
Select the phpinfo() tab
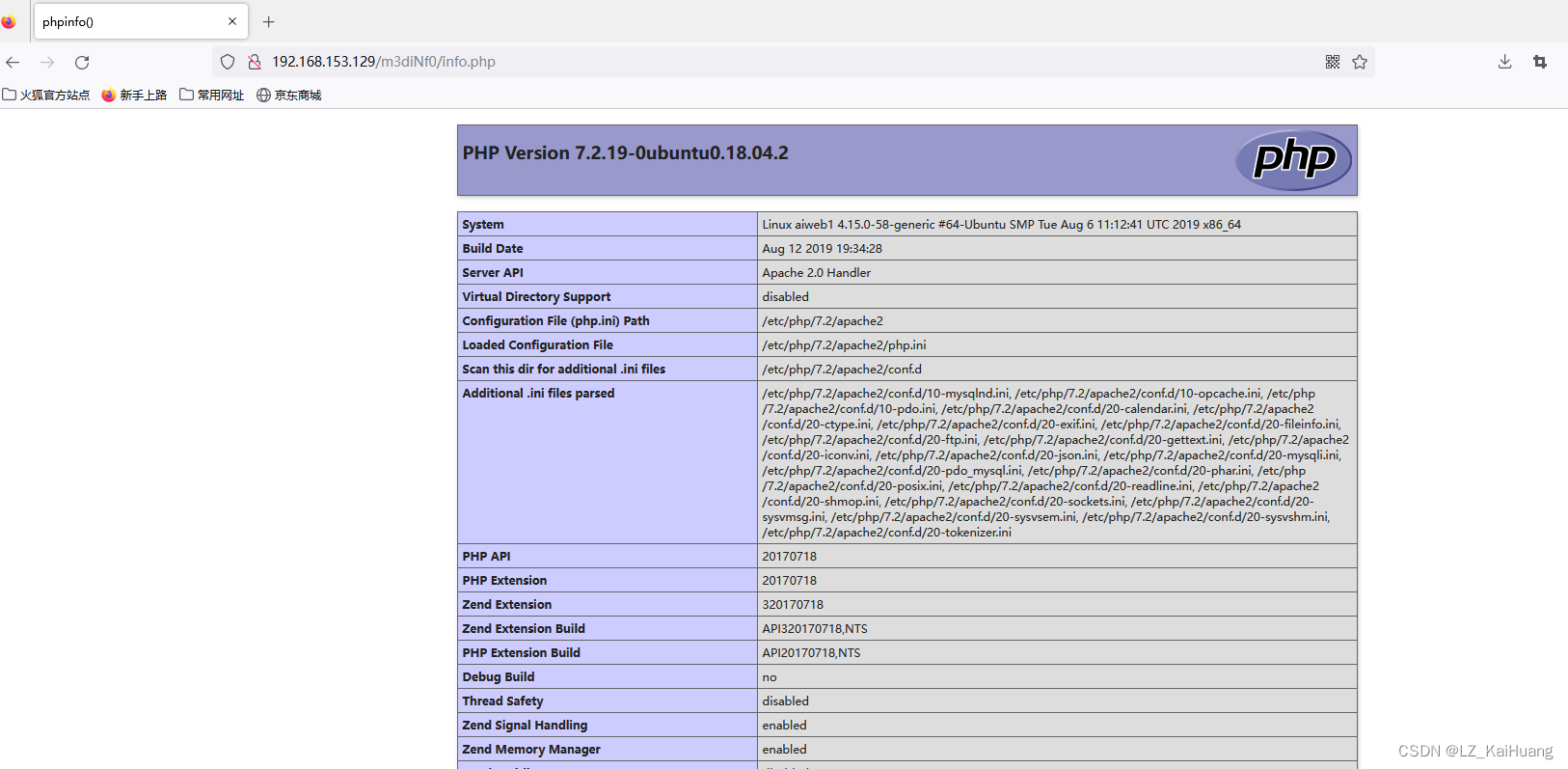click(141, 21)
